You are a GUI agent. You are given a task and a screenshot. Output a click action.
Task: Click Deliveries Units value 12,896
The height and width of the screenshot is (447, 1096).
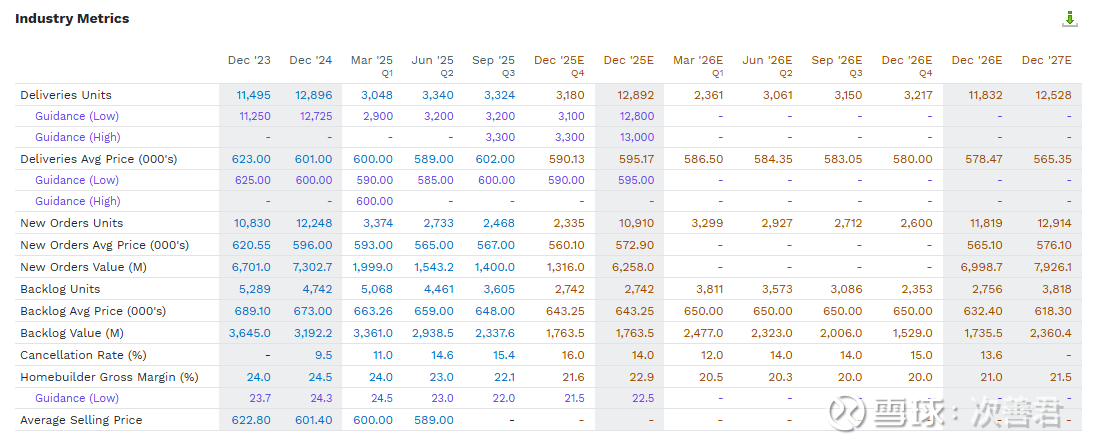(313, 95)
